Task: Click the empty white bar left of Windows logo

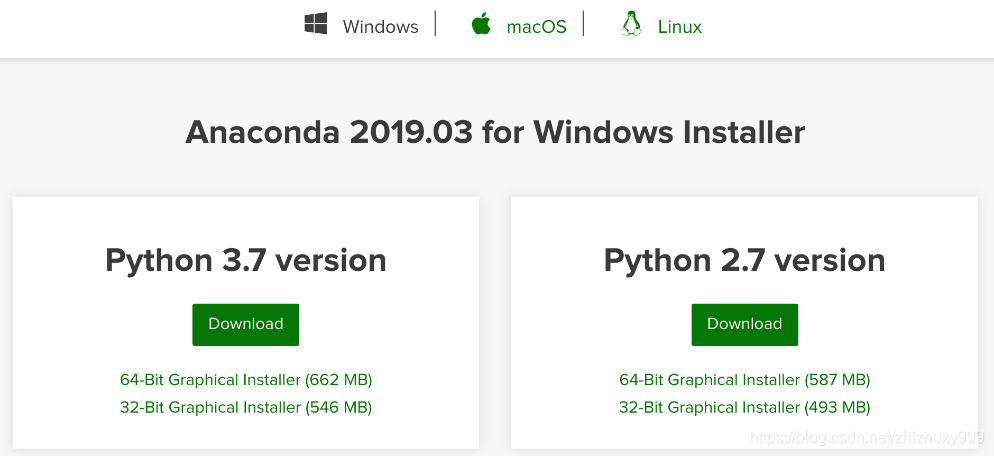Action: coord(150,27)
